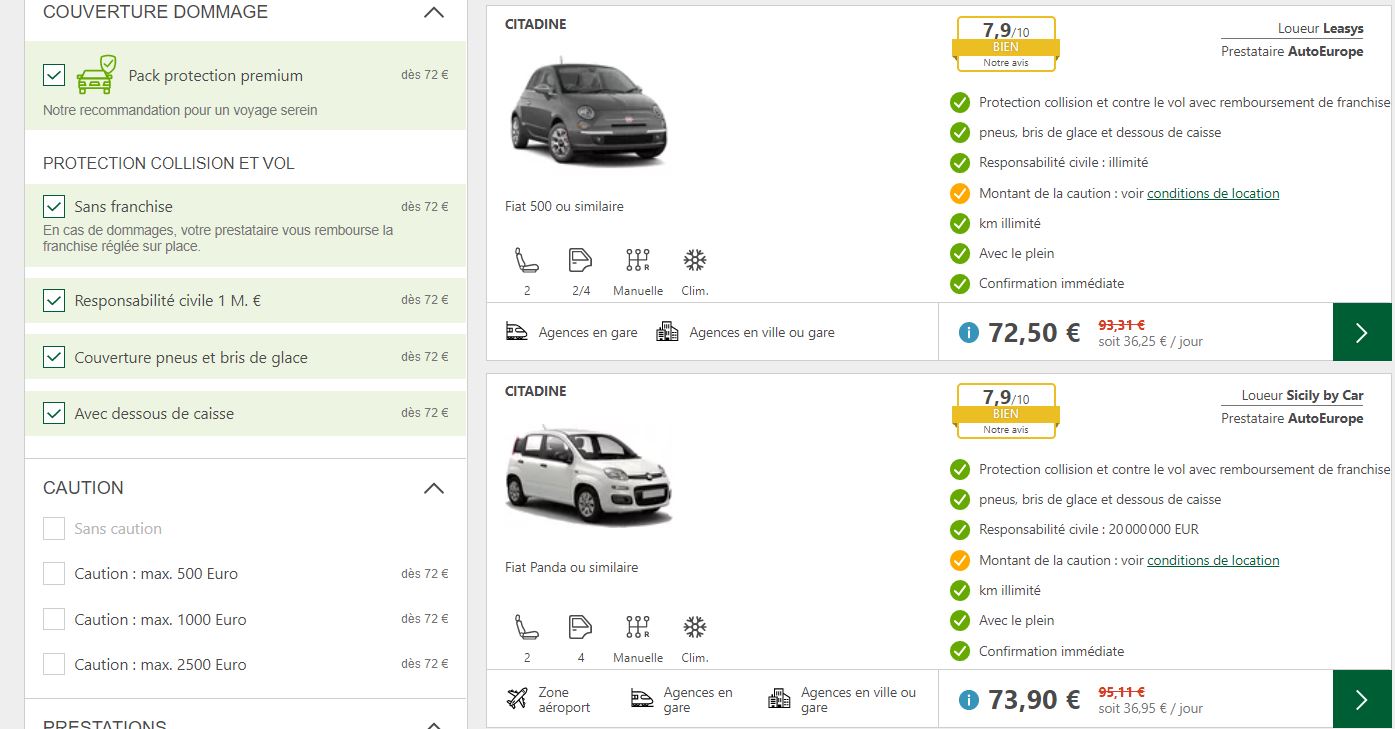Click the blue info icon beside 72,50 €

(x=968, y=333)
